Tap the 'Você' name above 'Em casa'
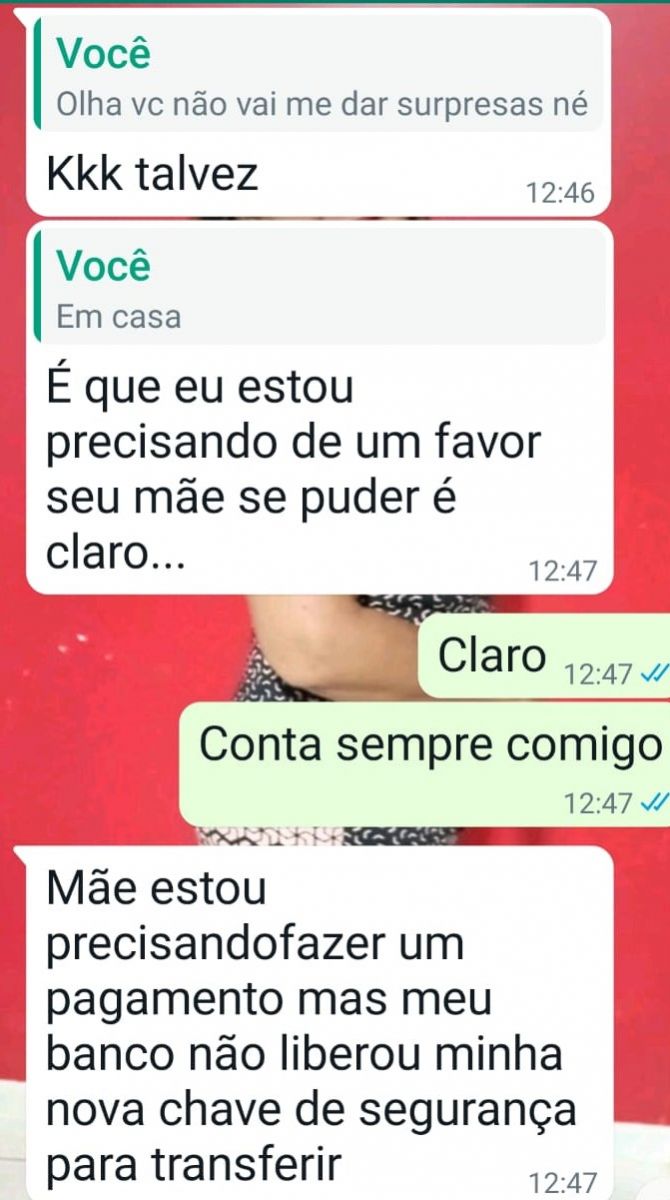Screen dimensions: 670x1200 [104, 267]
